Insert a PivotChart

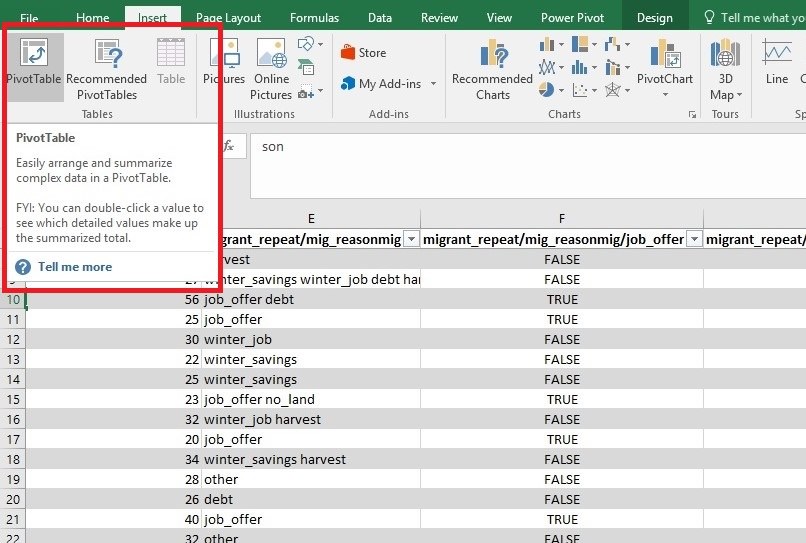click(x=664, y=68)
